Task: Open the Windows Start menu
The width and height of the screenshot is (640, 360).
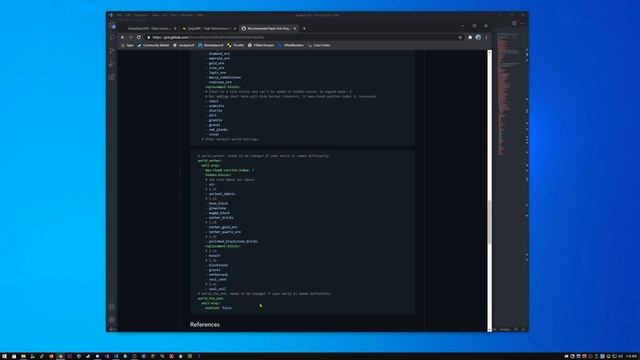Action: (4, 356)
